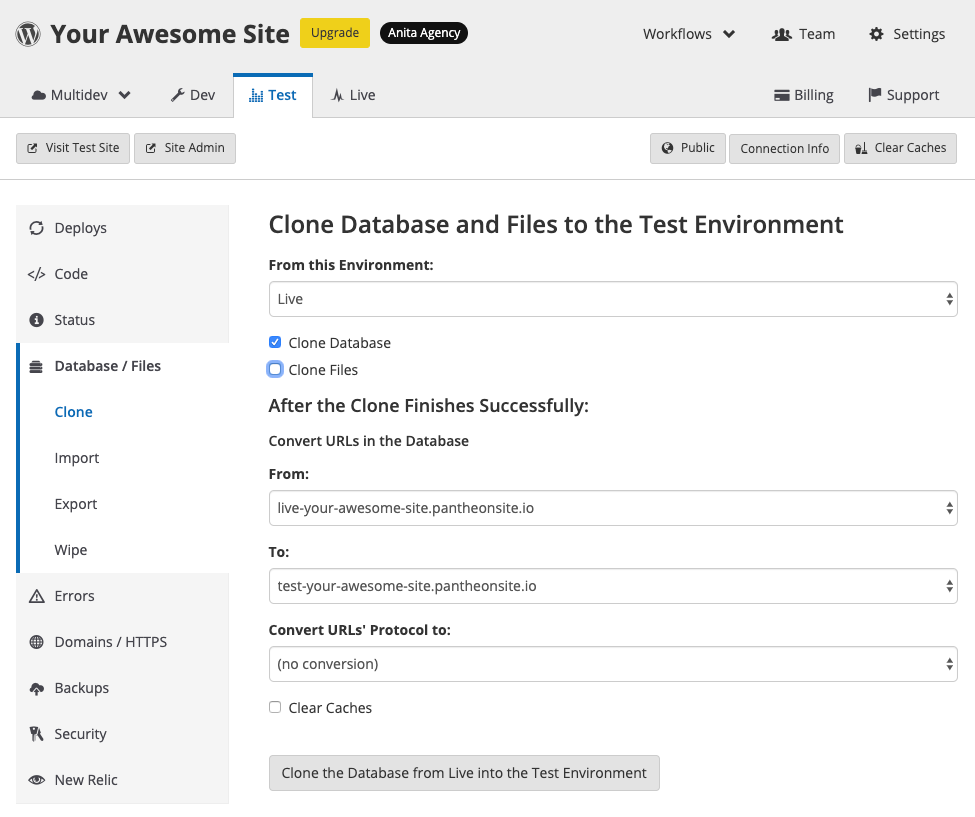Click the Code brackets icon in sidebar
This screenshot has height=817, width=975.
click(37, 274)
